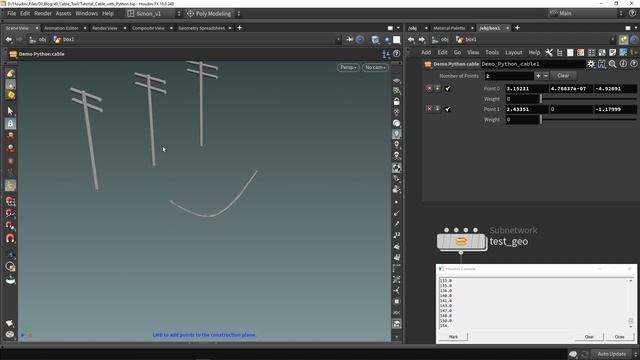Screen dimensions: 640x360
Task: Switch to the Render View tab
Action: (x=104, y=28)
